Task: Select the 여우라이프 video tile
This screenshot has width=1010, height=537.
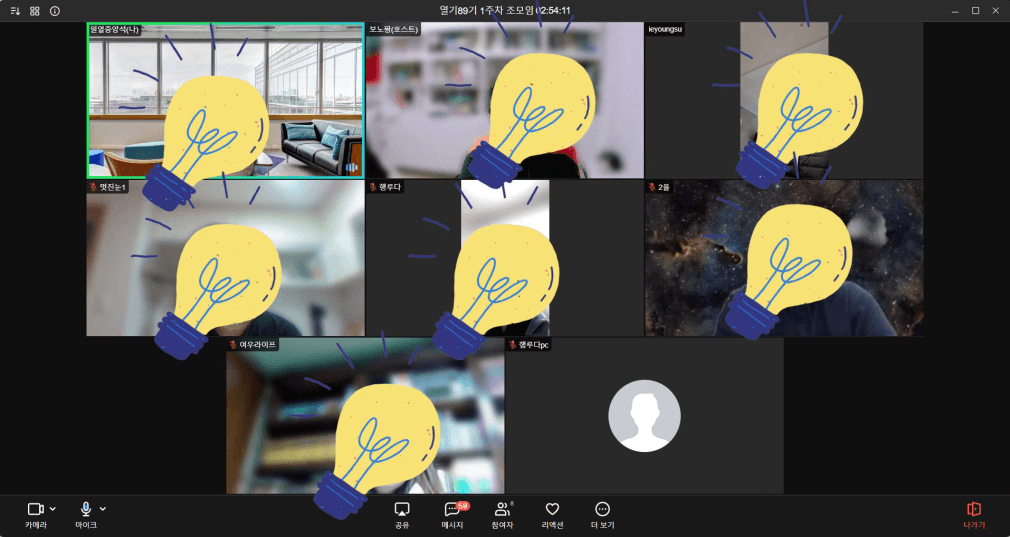Action: (365, 416)
